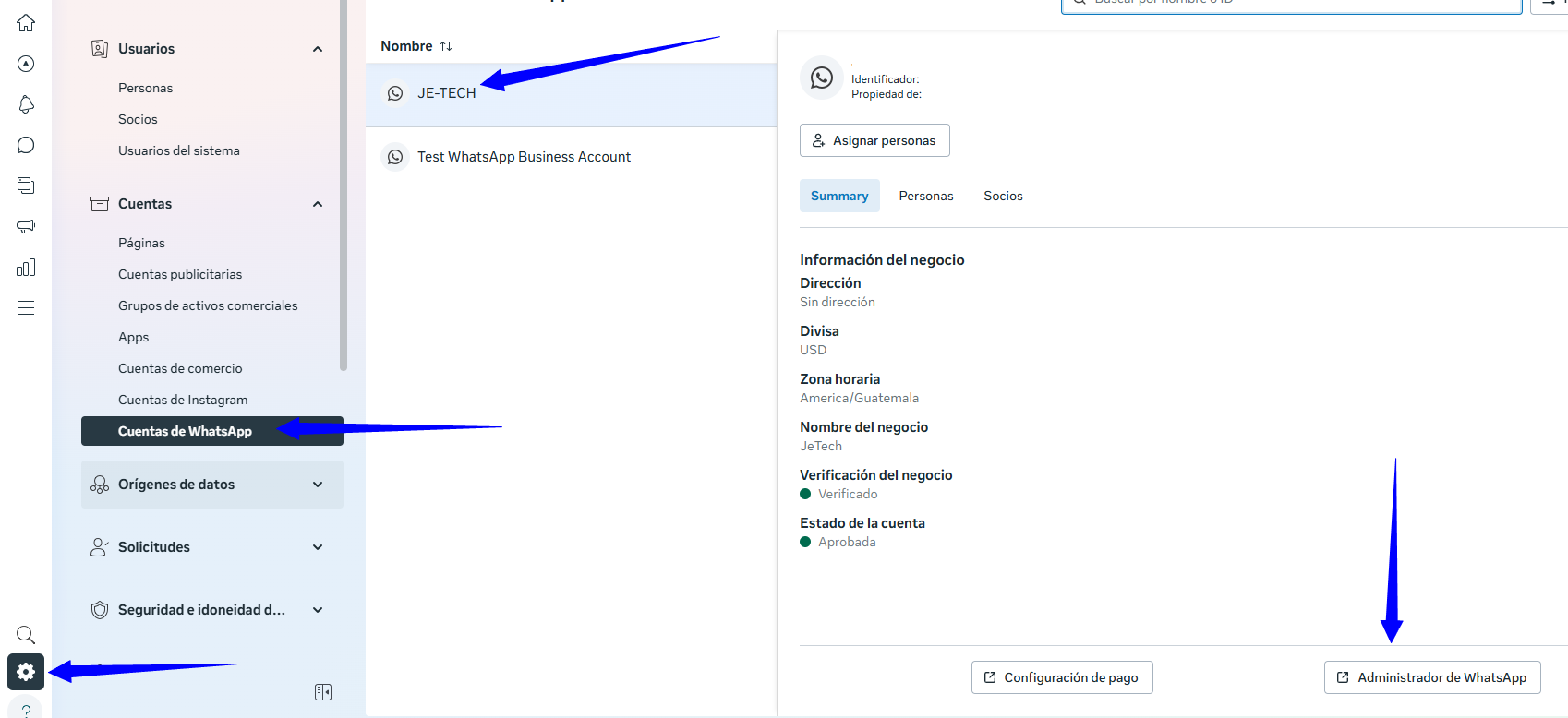The width and height of the screenshot is (1568, 718).
Task: Open Cuentas publicitarias
Action: coord(180,274)
